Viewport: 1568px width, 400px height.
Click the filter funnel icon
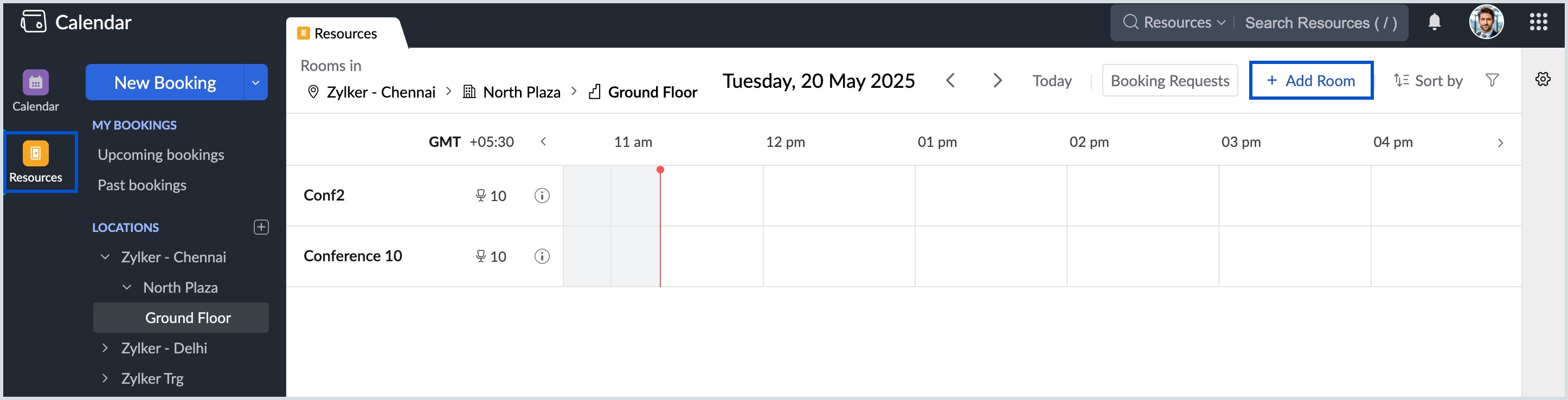pyautogui.click(x=1492, y=80)
